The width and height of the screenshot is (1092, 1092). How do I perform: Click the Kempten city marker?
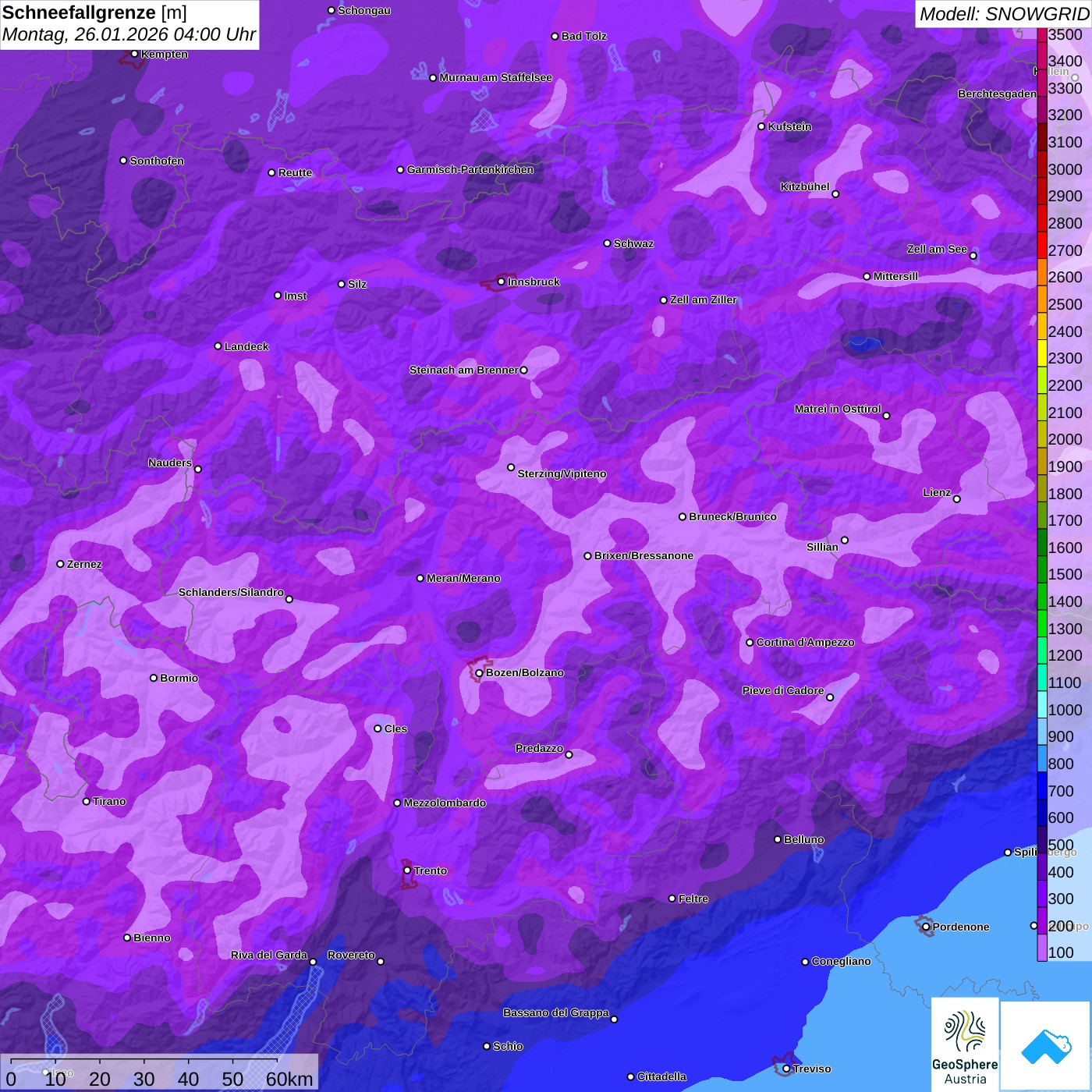tap(134, 54)
